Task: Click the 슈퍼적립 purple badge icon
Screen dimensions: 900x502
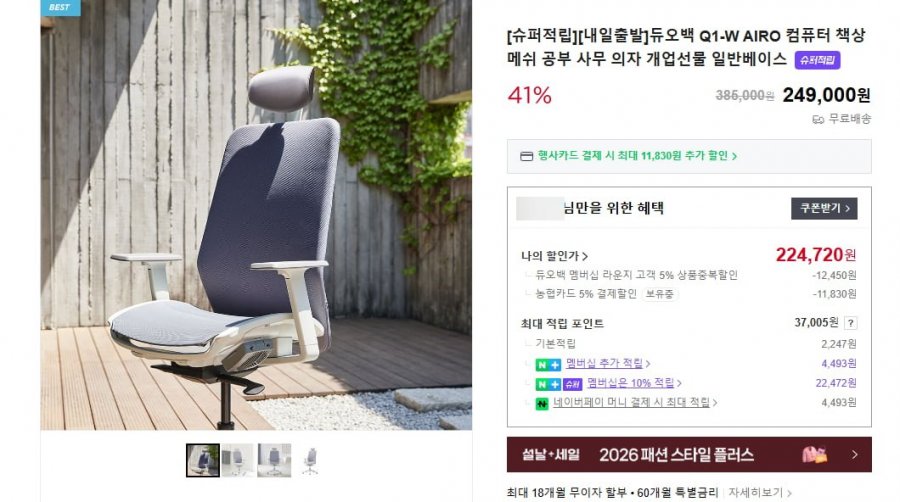Action: pos(817,60)
